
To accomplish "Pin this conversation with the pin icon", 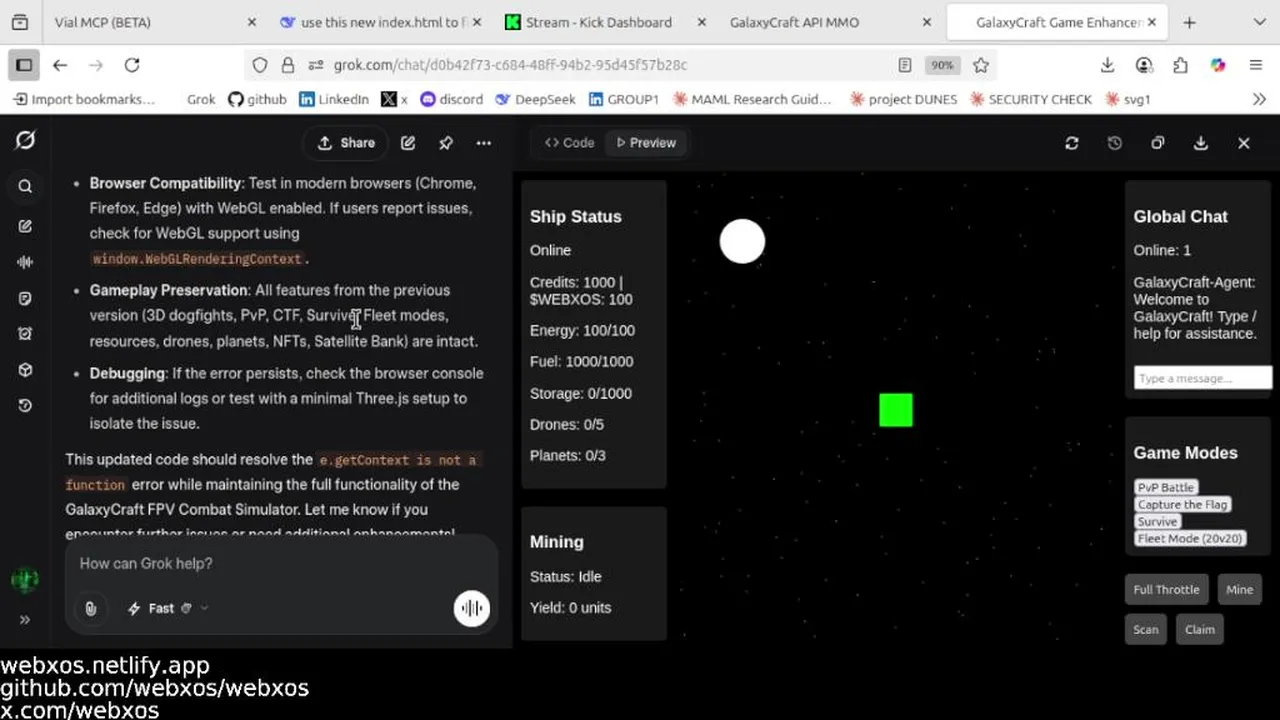I will click(446, 143).
